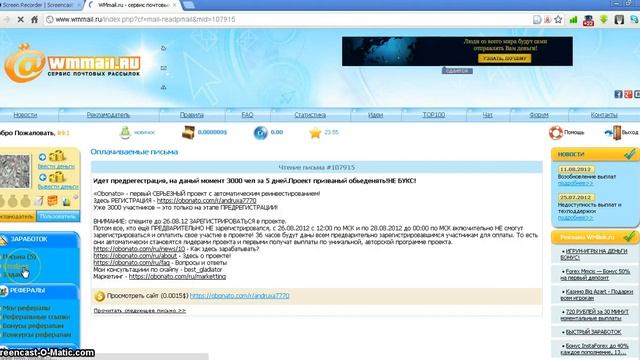Open Письма (9) in Заработок sidebar
The image size is (640, 360).
[x=19, y=257]
